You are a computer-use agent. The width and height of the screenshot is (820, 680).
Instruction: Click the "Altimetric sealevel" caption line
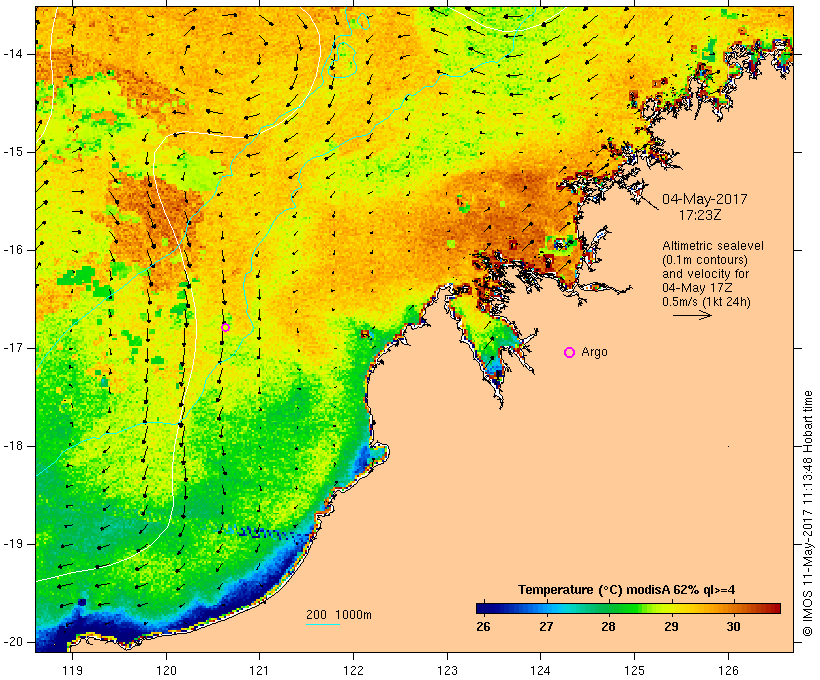713,246
